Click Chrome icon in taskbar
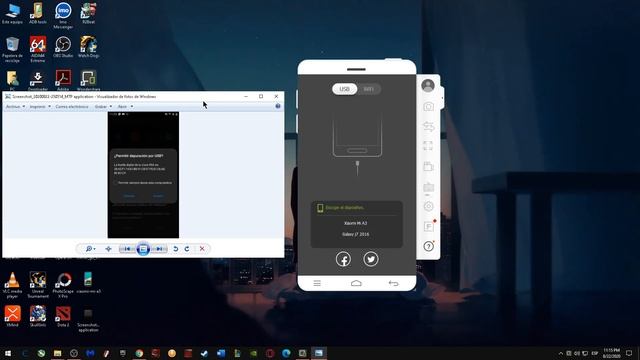 coord(139,353)
